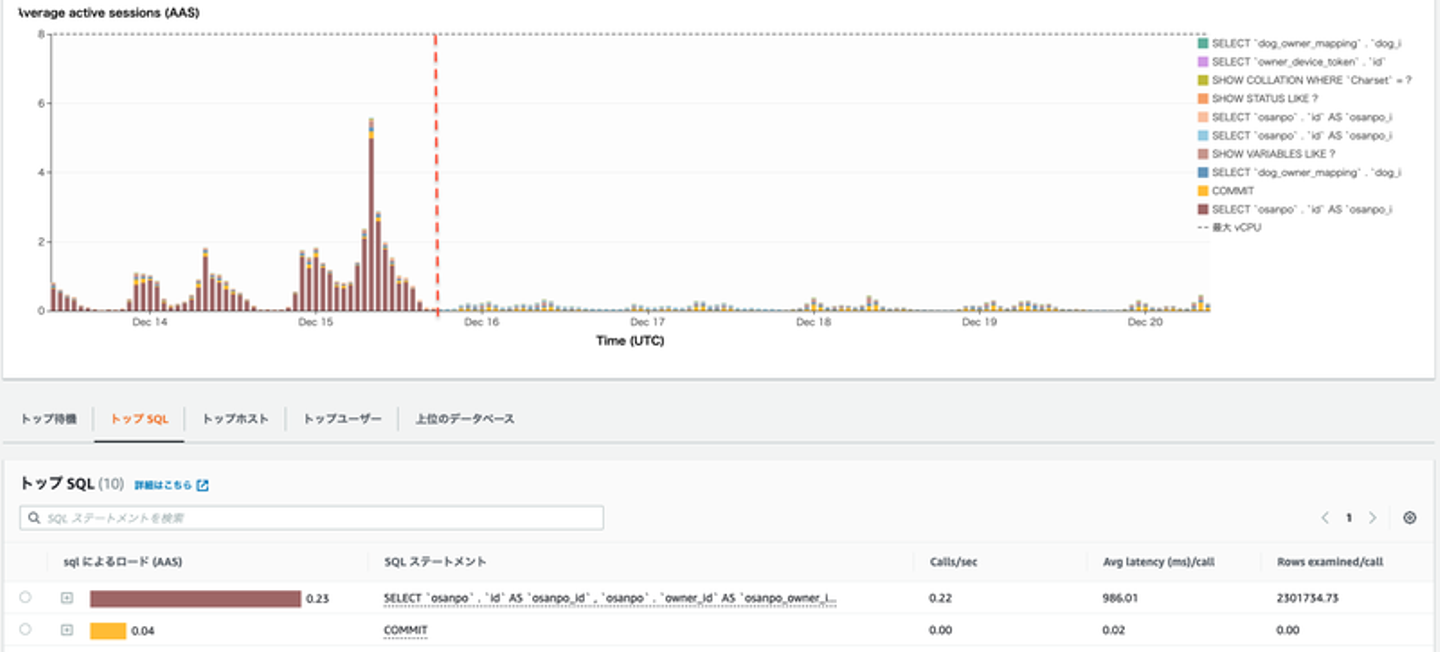
Task: Click the Dec 18 x-axis label
Action: click(x=813, y=323)
